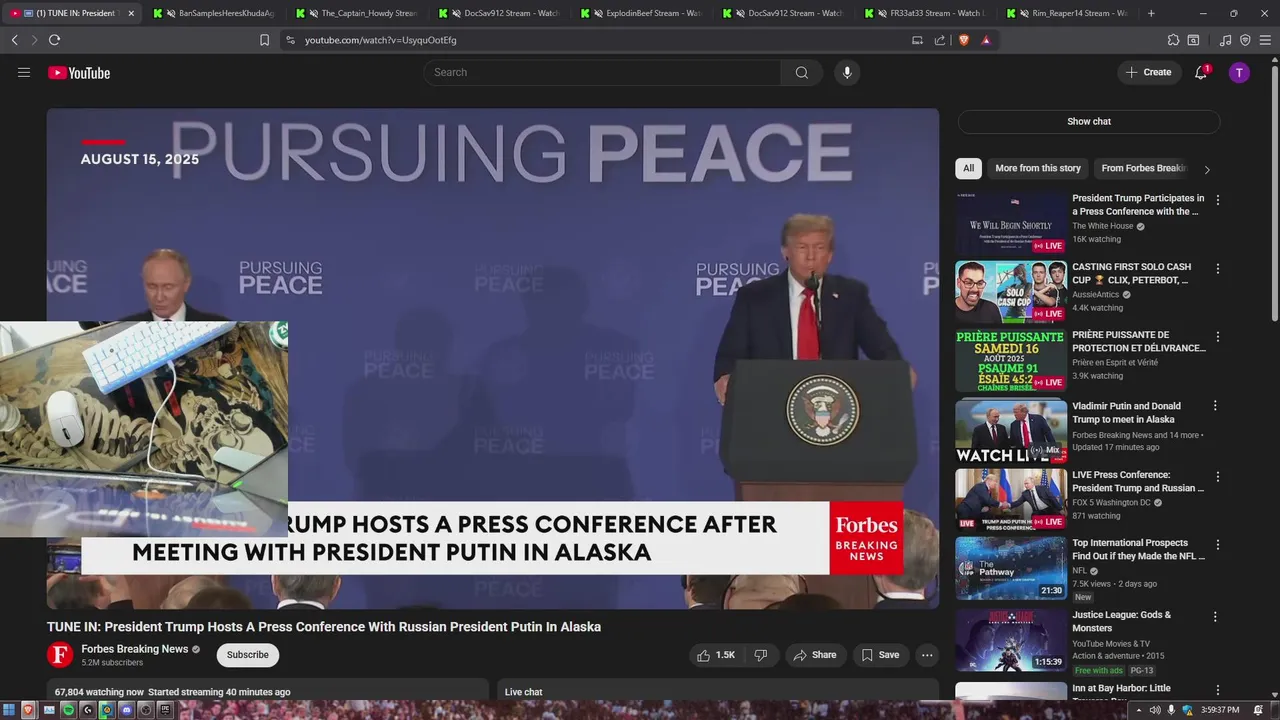Screen dimensions: 1280x720
Task: Select the All filter chip
Action: tap(968, 168)
